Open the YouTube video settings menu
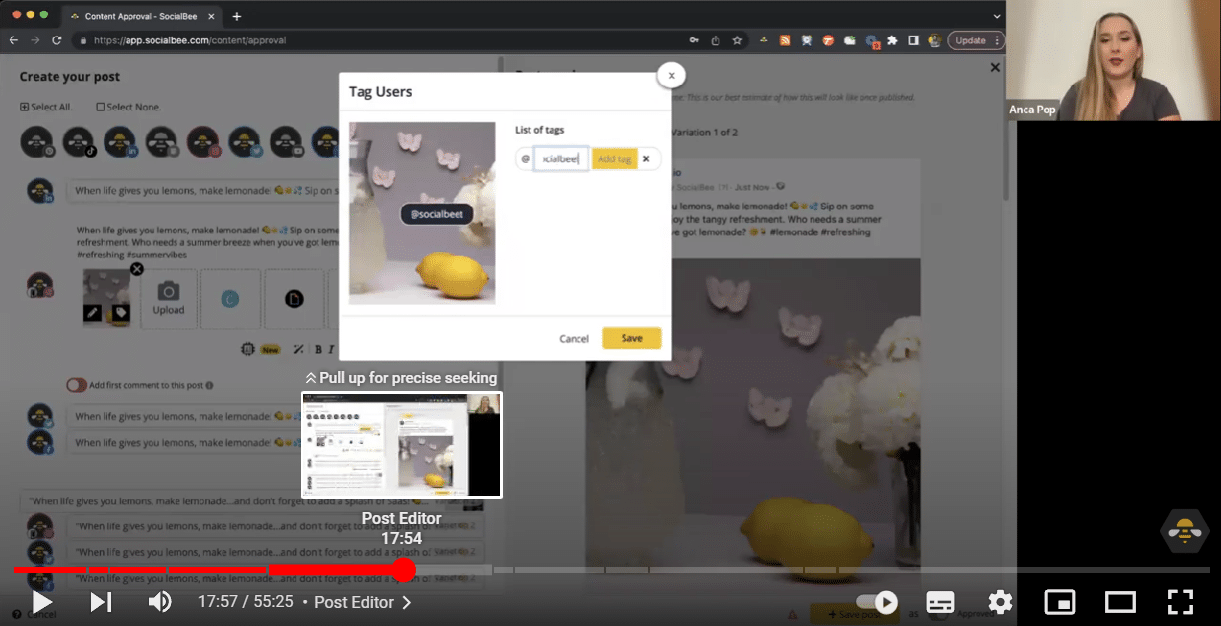This screenshot has width=1221, height=626. tap(999, 601)
